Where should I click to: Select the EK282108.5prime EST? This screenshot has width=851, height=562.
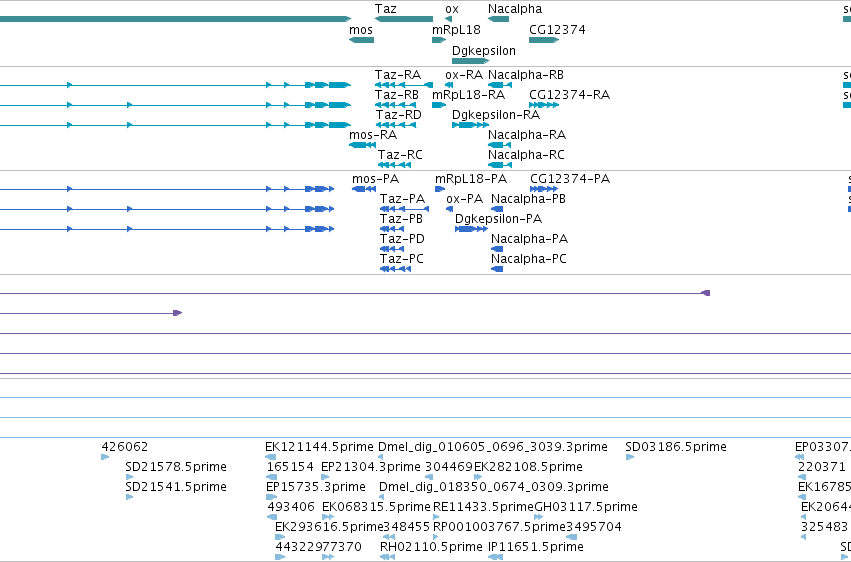528,467
